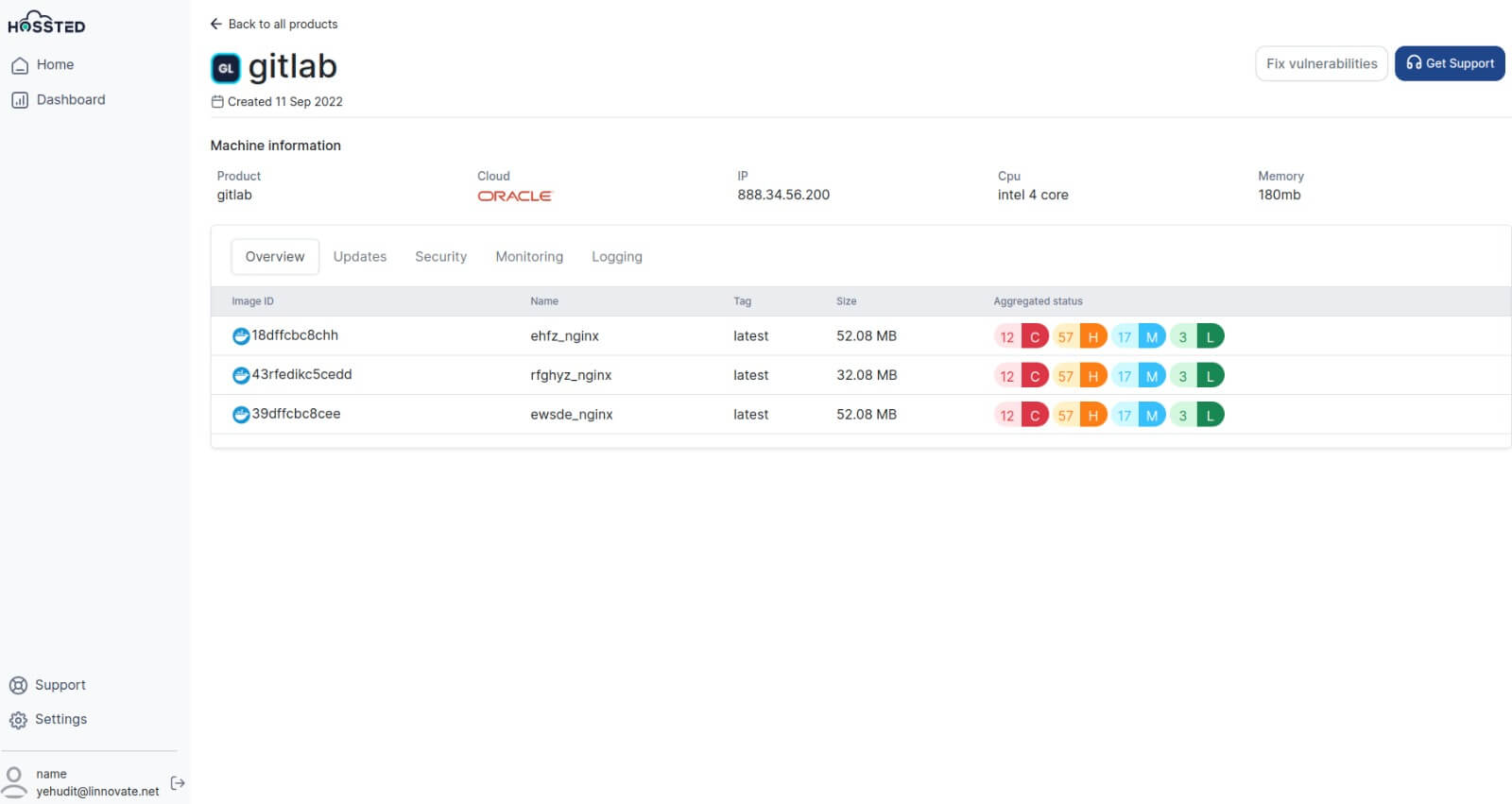This screenshot has height=804, width=1512.
Task: Click green L low badge for rfghyz_nginx
Action: pyautogui.click(x=1211, y=376)
